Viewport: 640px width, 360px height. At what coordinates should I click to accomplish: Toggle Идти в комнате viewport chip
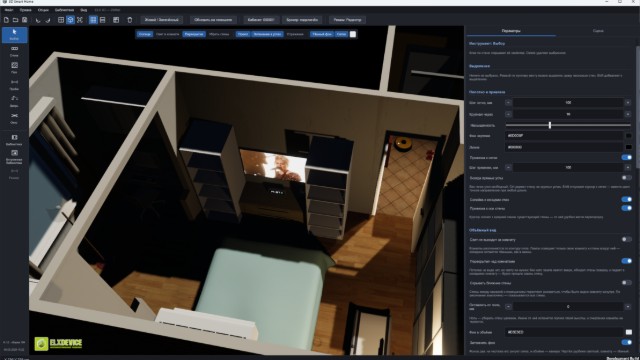coord(167,34)
